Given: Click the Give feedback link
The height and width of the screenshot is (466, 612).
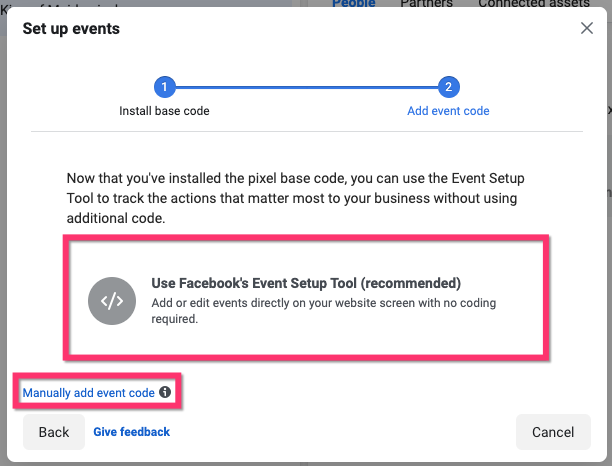Looking at the screenshot, I should 131,432.
